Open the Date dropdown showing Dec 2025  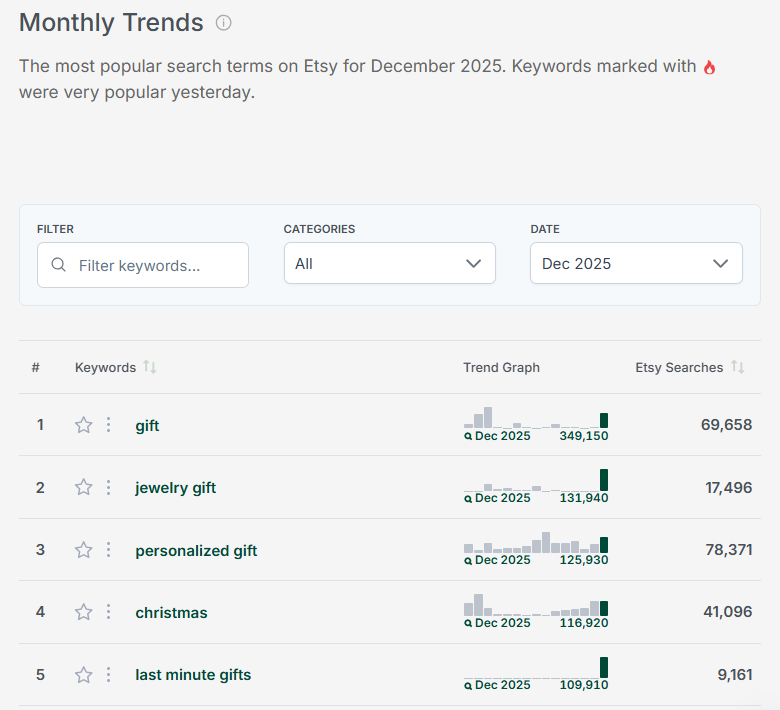click(636, 263)
